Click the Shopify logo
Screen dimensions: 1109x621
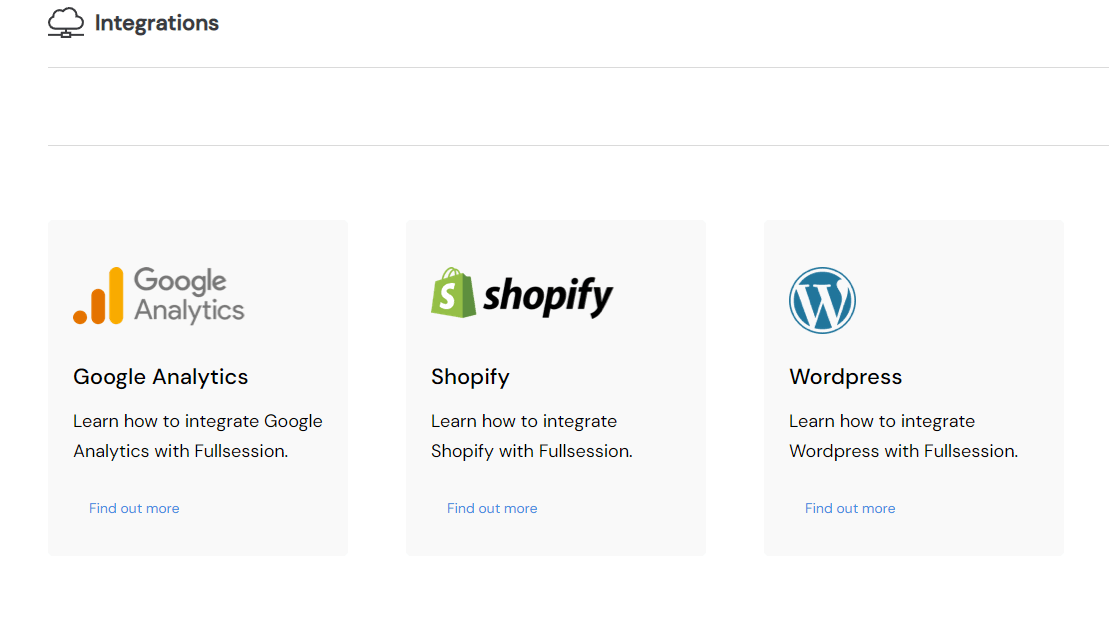pyautogui.click(x=522, y=293)
